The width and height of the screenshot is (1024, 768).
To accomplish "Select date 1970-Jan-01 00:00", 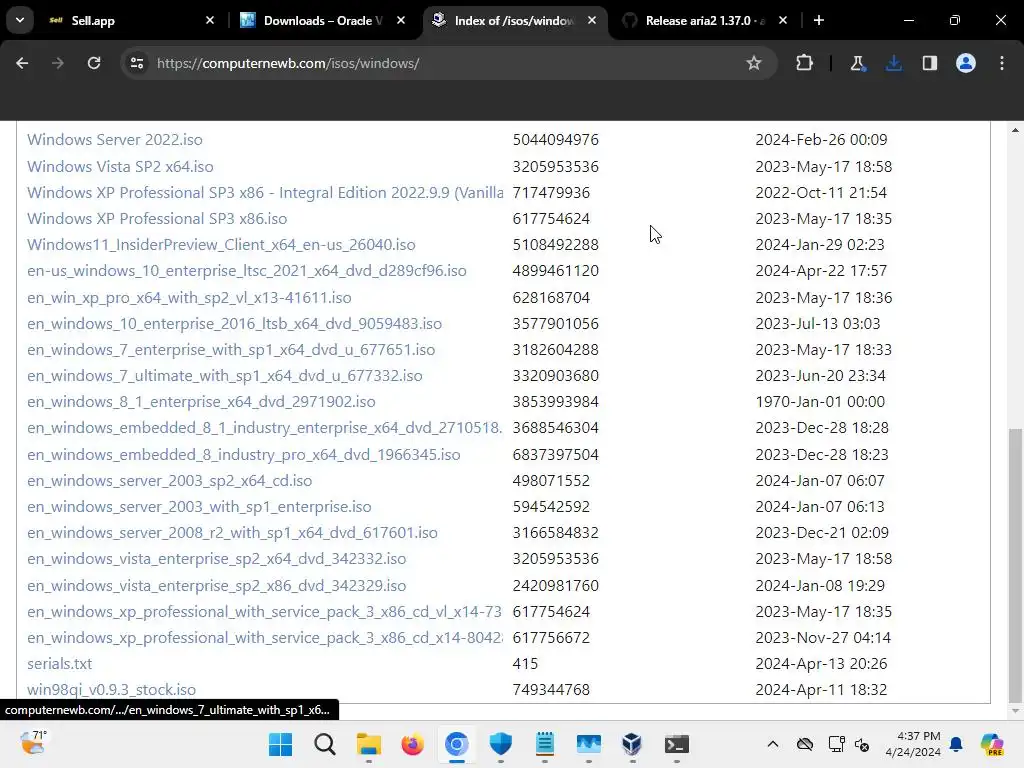I will [x=820, y=402].
